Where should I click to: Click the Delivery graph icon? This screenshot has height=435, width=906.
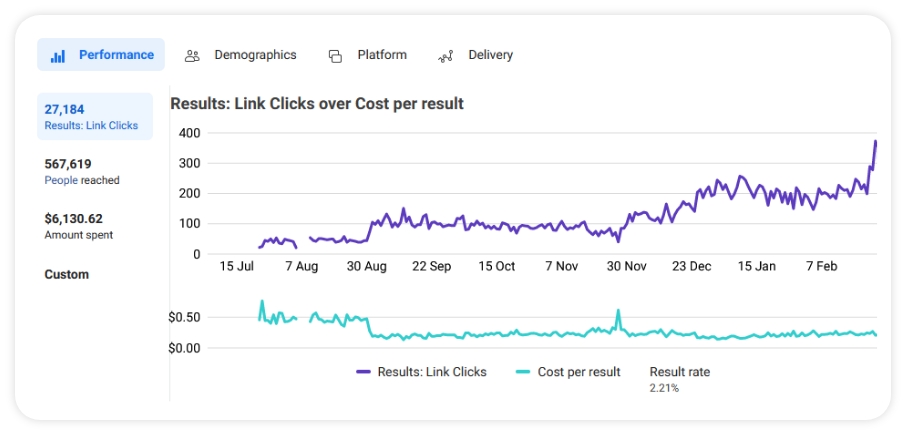(x=446, y=56)
